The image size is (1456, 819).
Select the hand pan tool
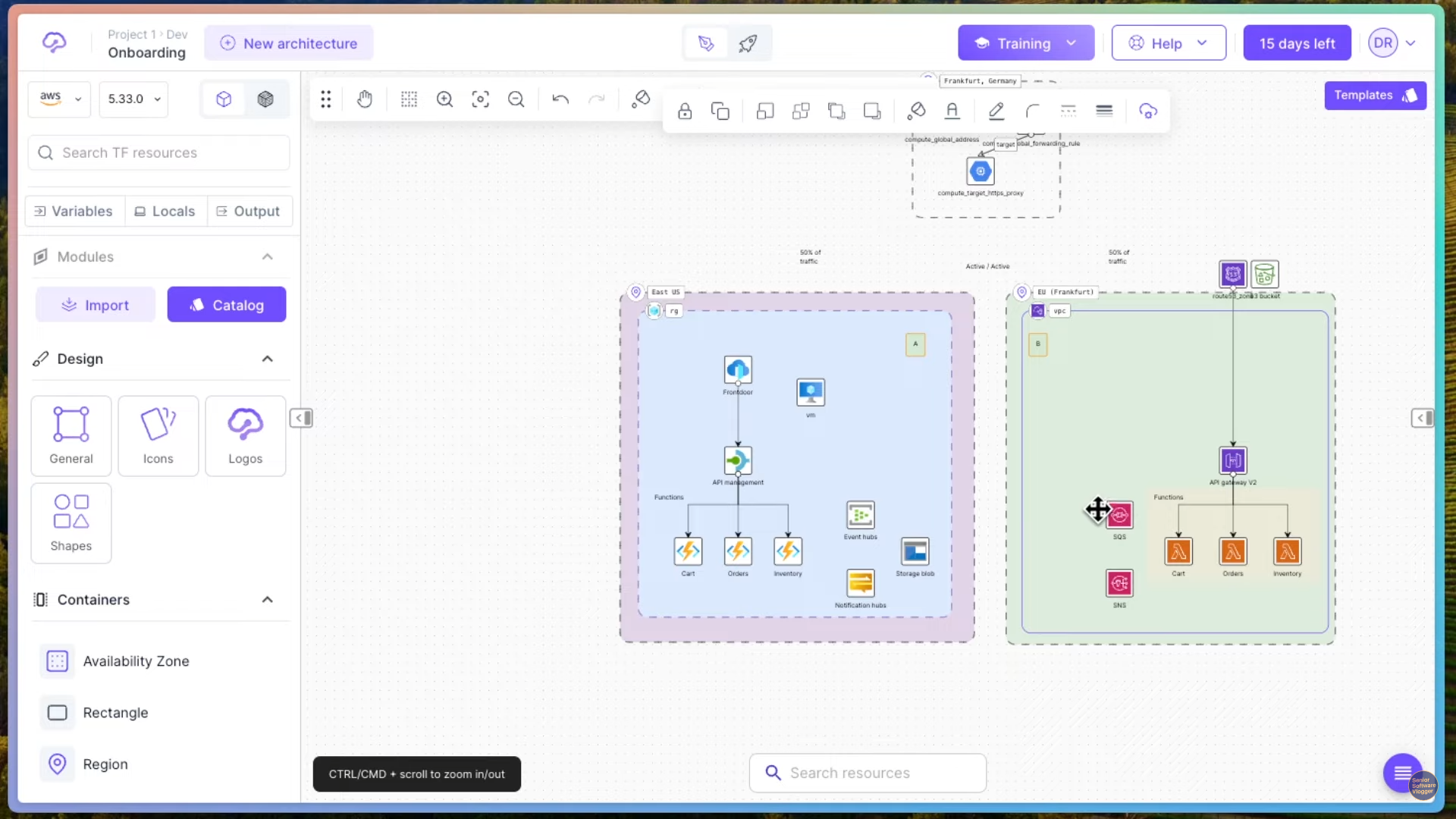[365, 99]
